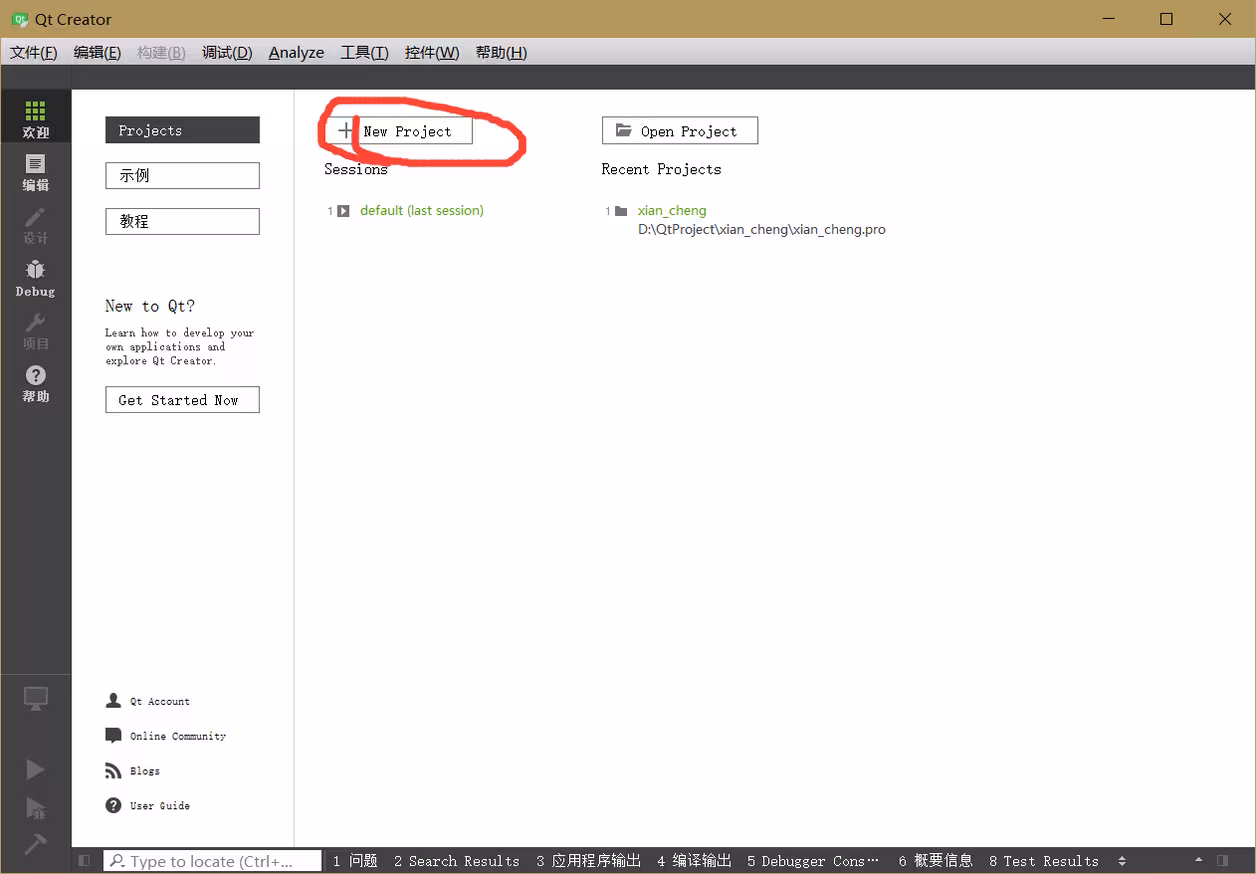The height and width of the screenshot is (874, 1256).
Task: Switch to the 欢迎 welcome mode
Action: coord(35,116)
